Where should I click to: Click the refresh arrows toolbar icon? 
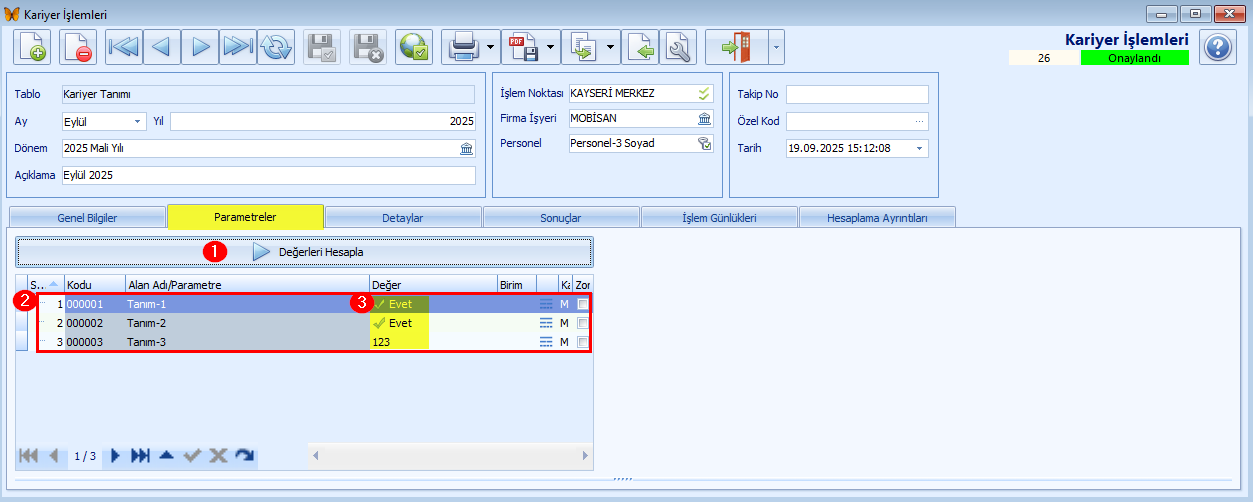click(275, 47)
